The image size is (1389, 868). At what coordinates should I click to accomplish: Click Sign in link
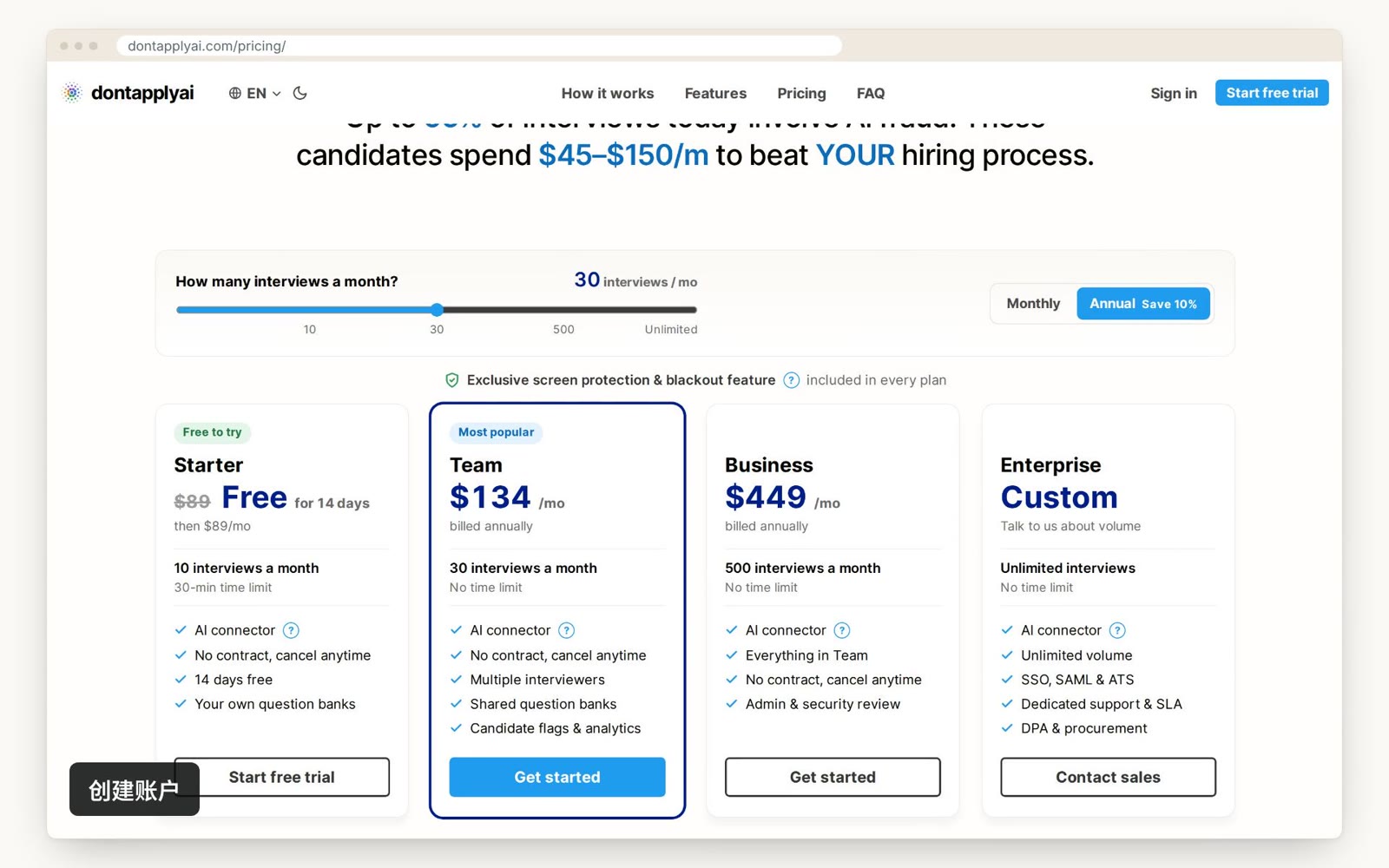tap(1174, 93)
